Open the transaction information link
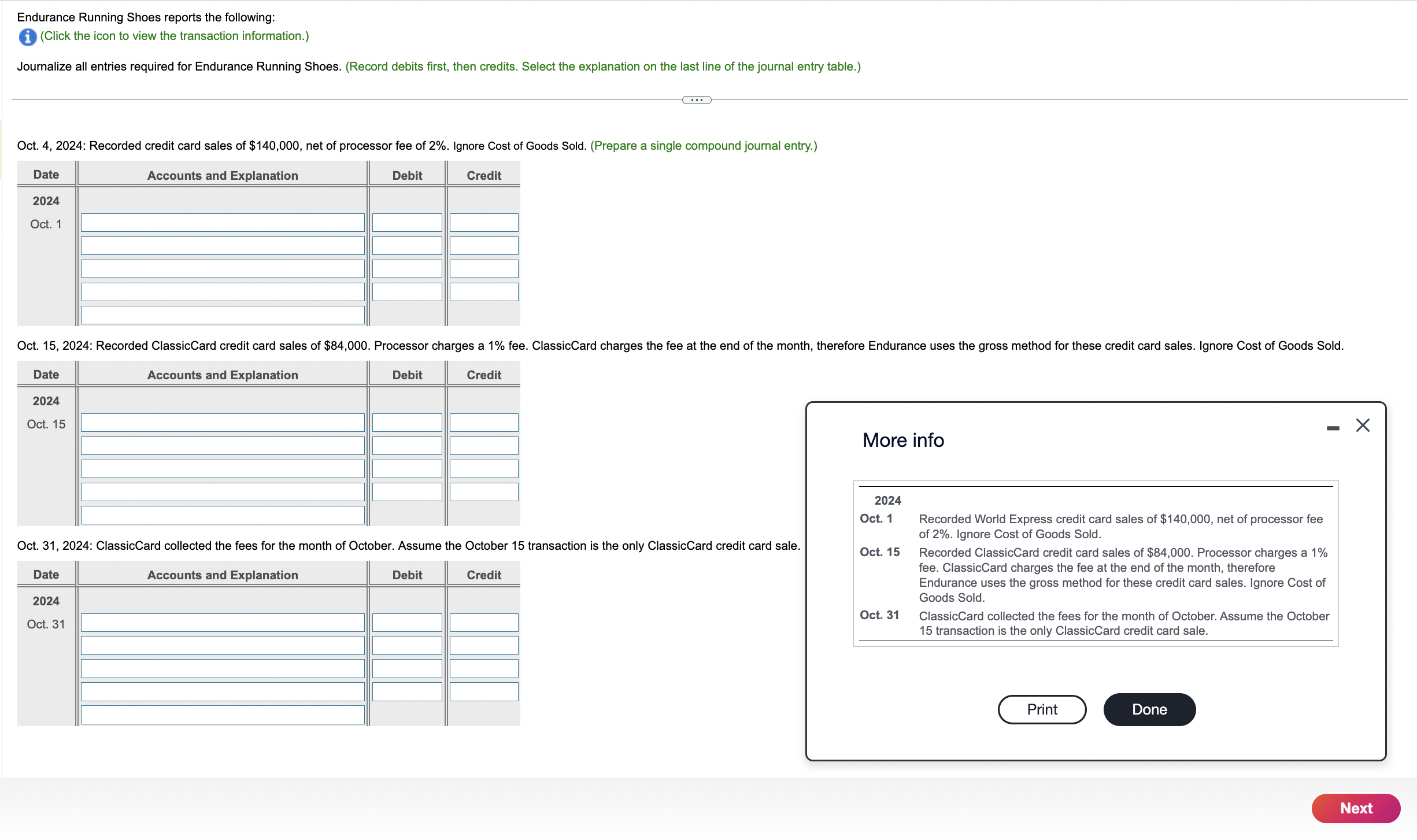The image size is (1417, 840). point(174,36)
